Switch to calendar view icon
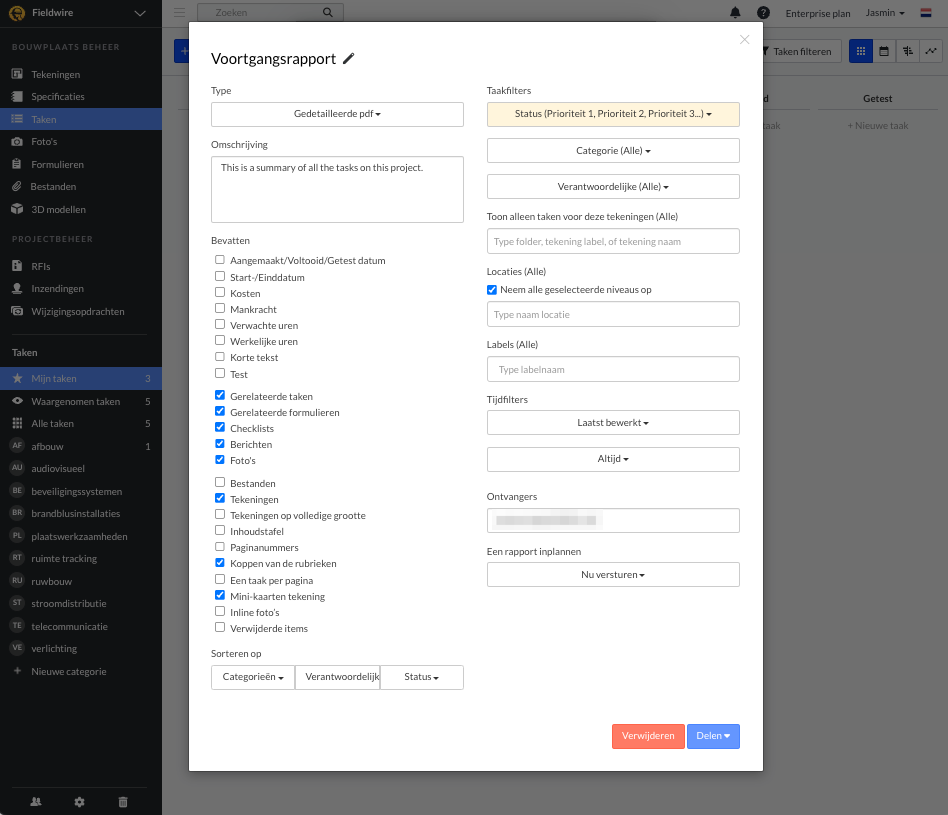The width and height of the screenshot is (948, 815). pyautogui.click(x=884, y=51)
